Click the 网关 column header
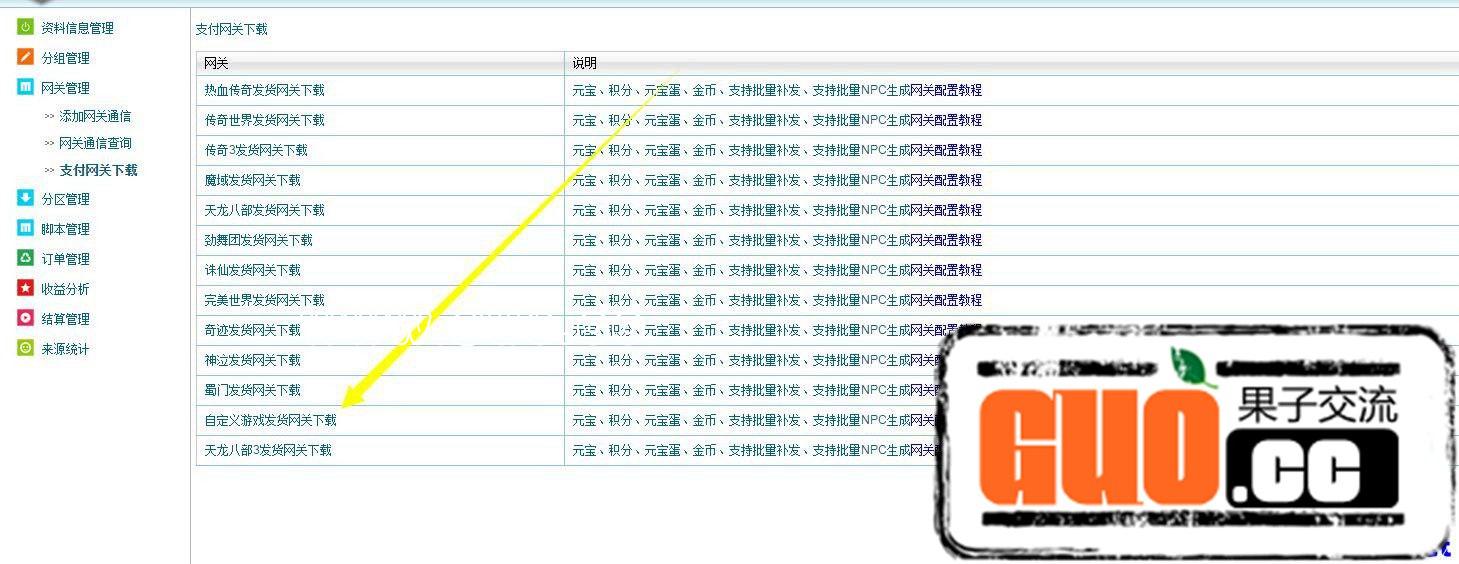This screenshot has height=564, width=1459. tap(216, 63)
